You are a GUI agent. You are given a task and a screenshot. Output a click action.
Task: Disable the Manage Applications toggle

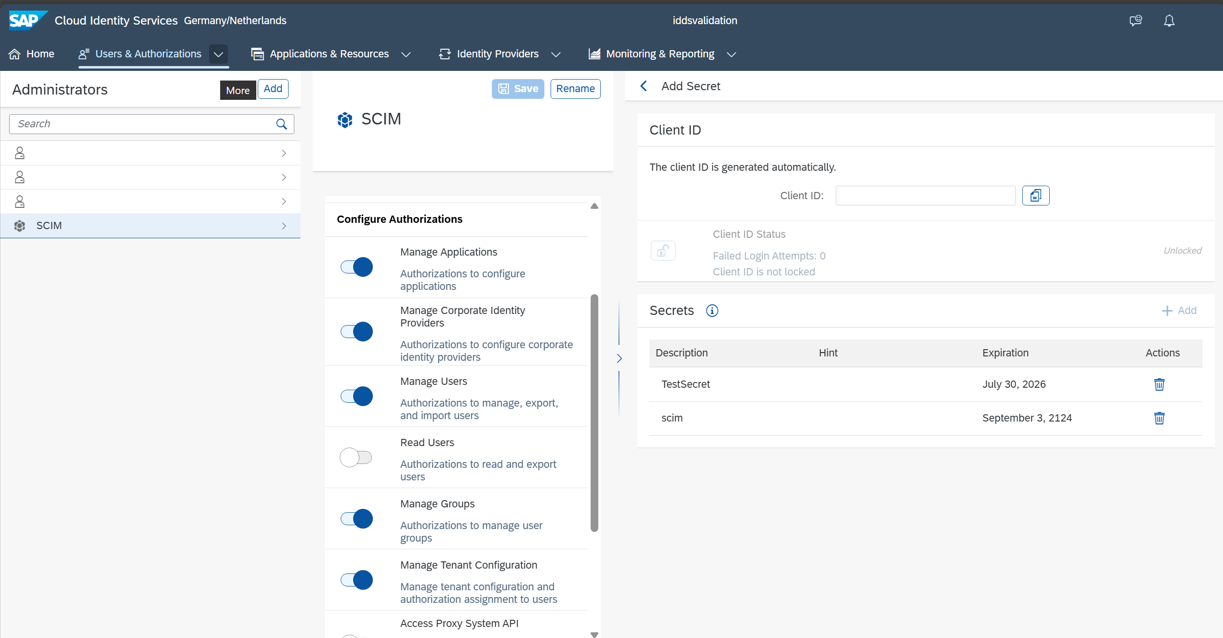[x=356, y=267]
